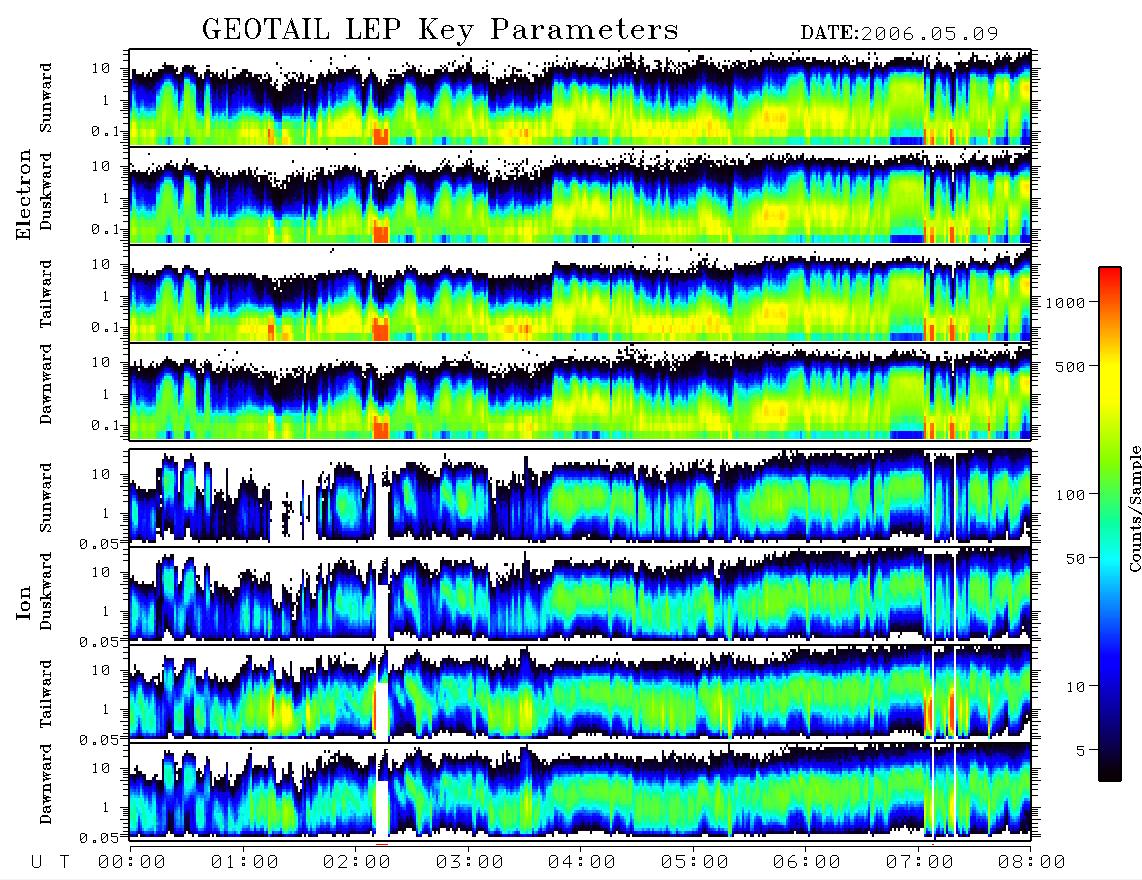Click the 1000 color bar tick label
1142x880 pixels.
click(1065, 302)
